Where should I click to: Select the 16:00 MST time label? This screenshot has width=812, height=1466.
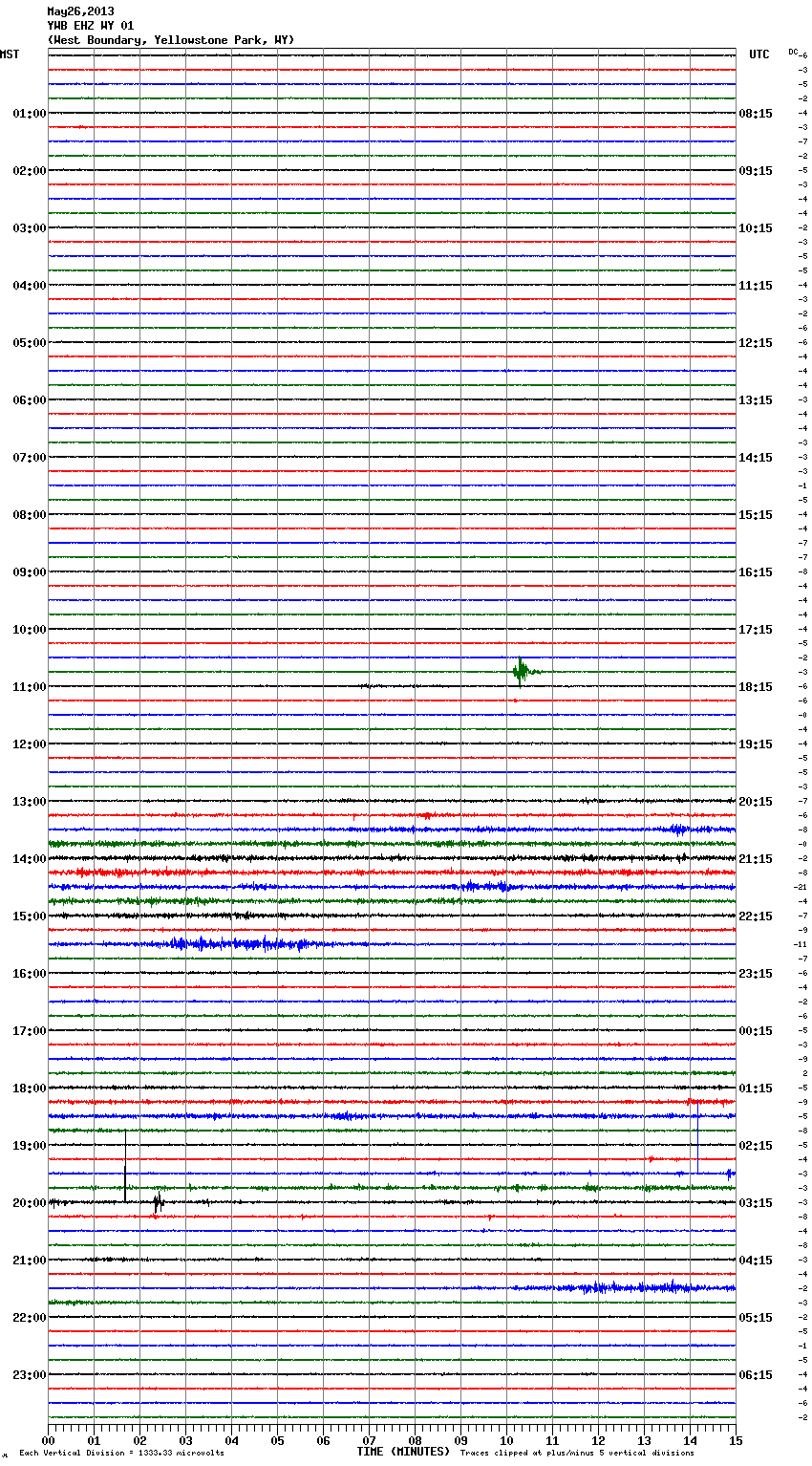30,973
